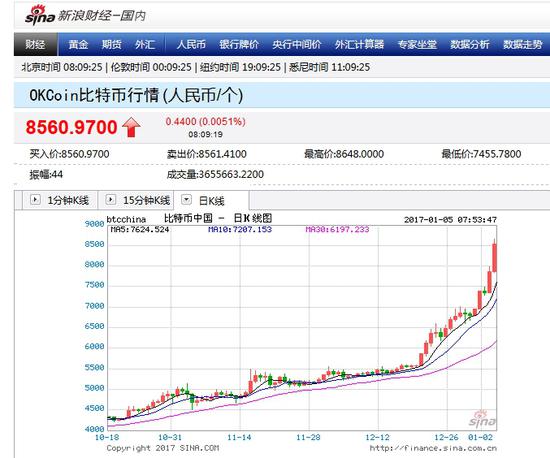Screen dimensions: 550x458
Task: Click 最低价:7455.7800
Action: pos(481,154)
